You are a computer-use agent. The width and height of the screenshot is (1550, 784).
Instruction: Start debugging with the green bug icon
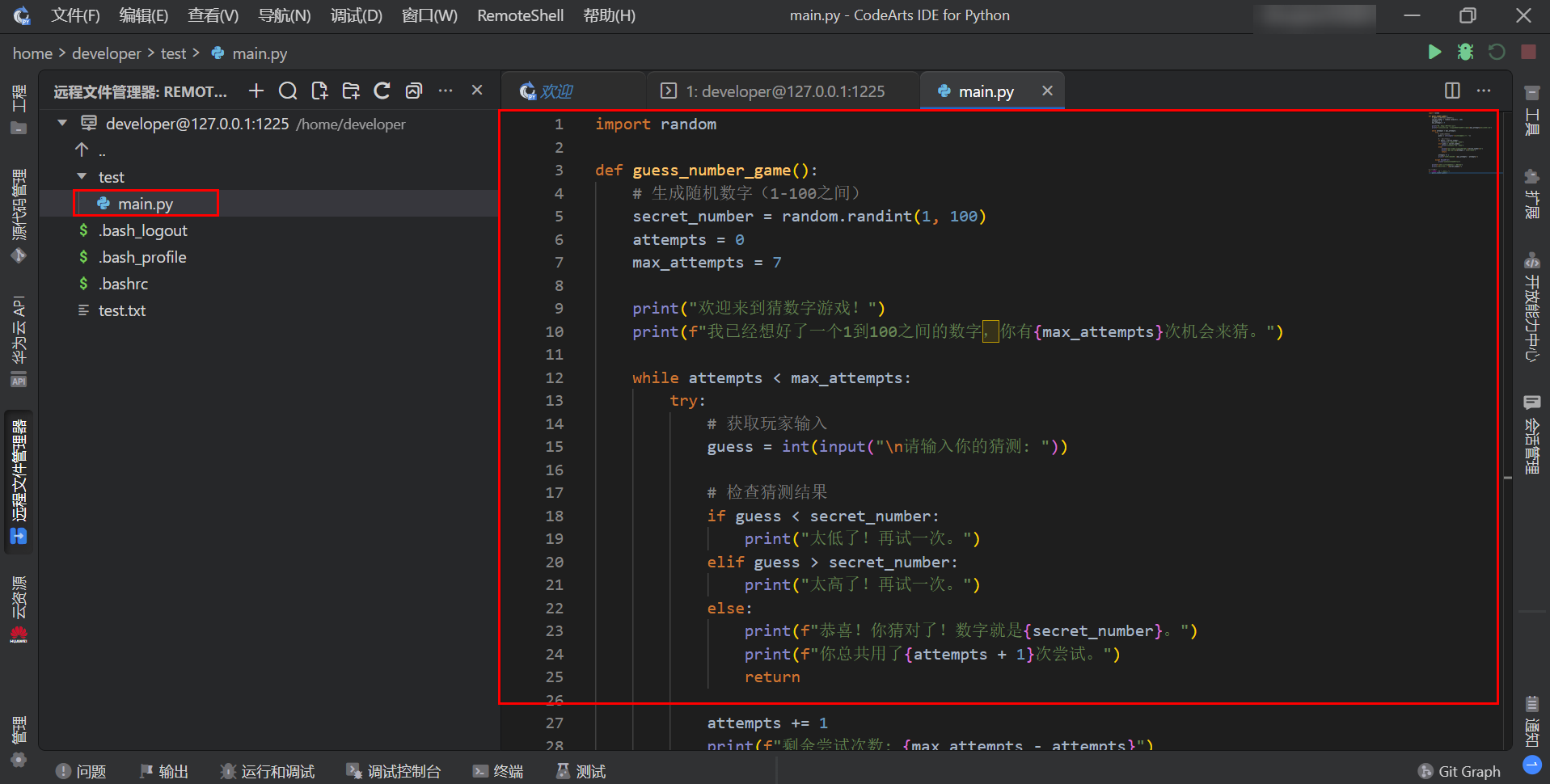(x=1465, y=53)
